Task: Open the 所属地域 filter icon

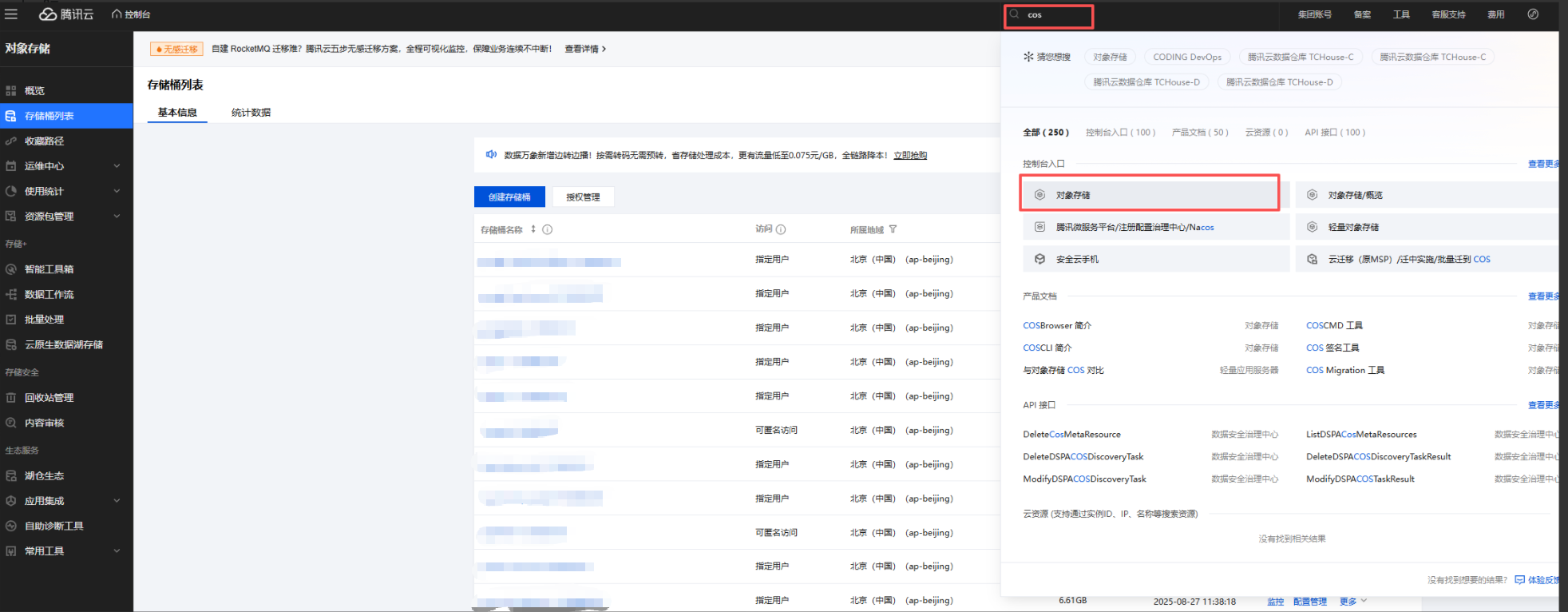Action: click(x=893, y=229)
